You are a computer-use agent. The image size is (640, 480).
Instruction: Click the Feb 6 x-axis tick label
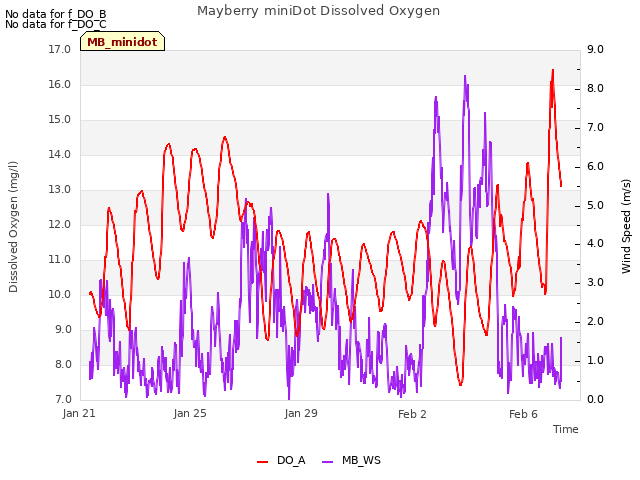[x=523, y=414]
